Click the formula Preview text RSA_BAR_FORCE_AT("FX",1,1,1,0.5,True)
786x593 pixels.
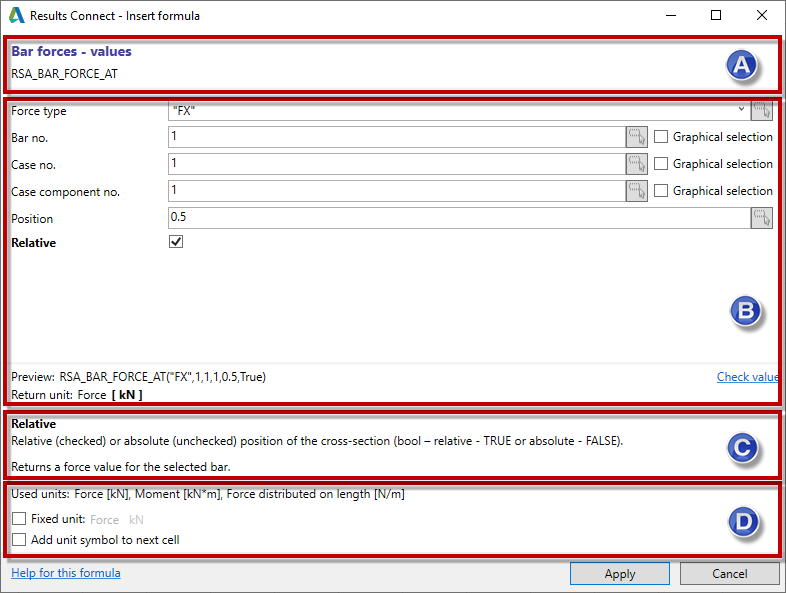point(162,376)
